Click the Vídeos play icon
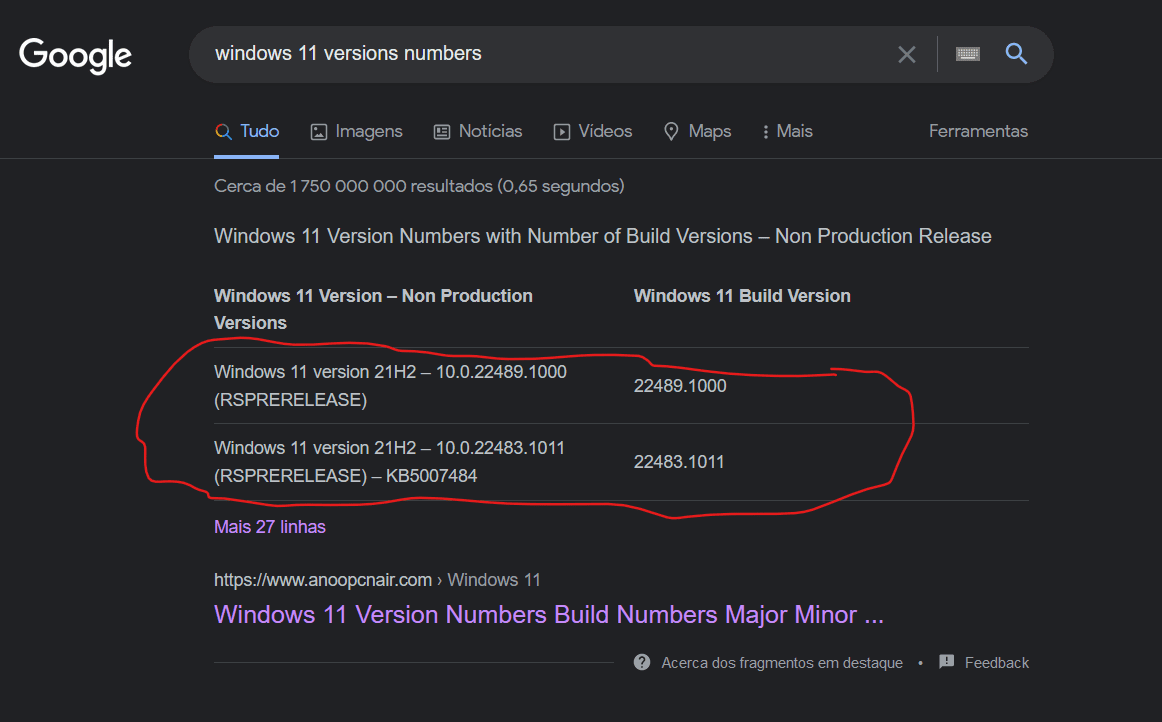 pyautogui.click(x=562, y=132)
